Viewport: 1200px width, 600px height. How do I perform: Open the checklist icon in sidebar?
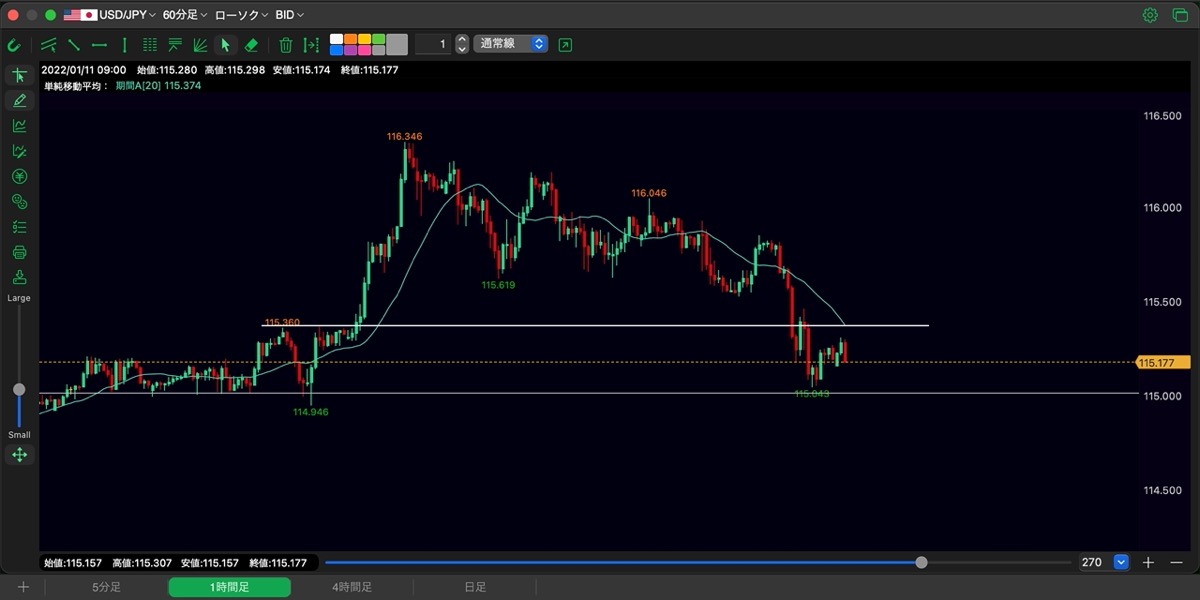coord(19,227)
